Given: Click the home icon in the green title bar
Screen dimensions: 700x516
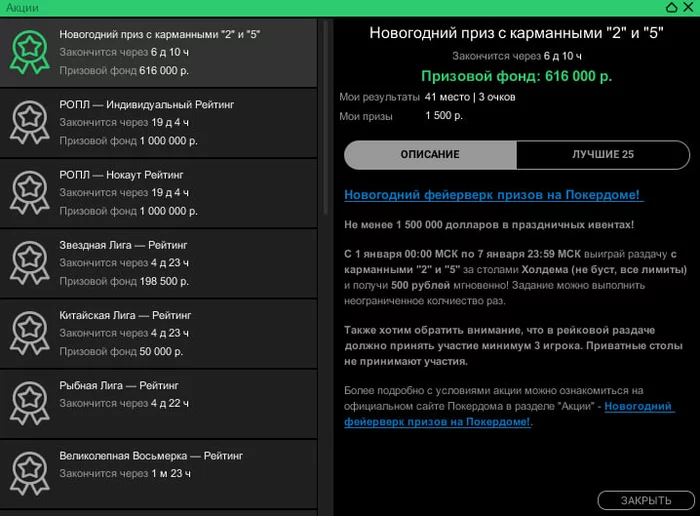Looking at the screenshot, I should 671,7.
